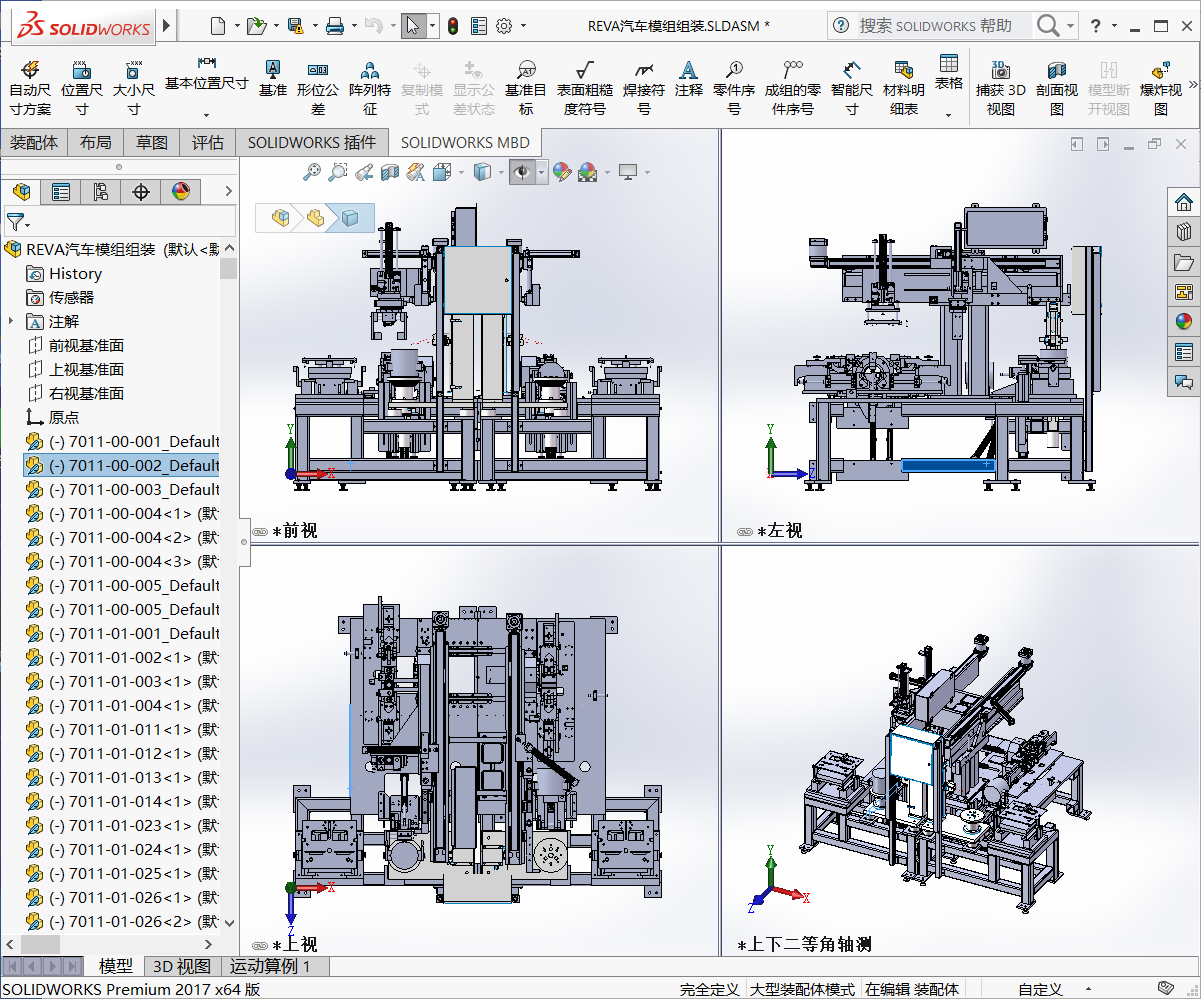
Task: Click the 自定义 status bar button
Action: click(1040, 989)
